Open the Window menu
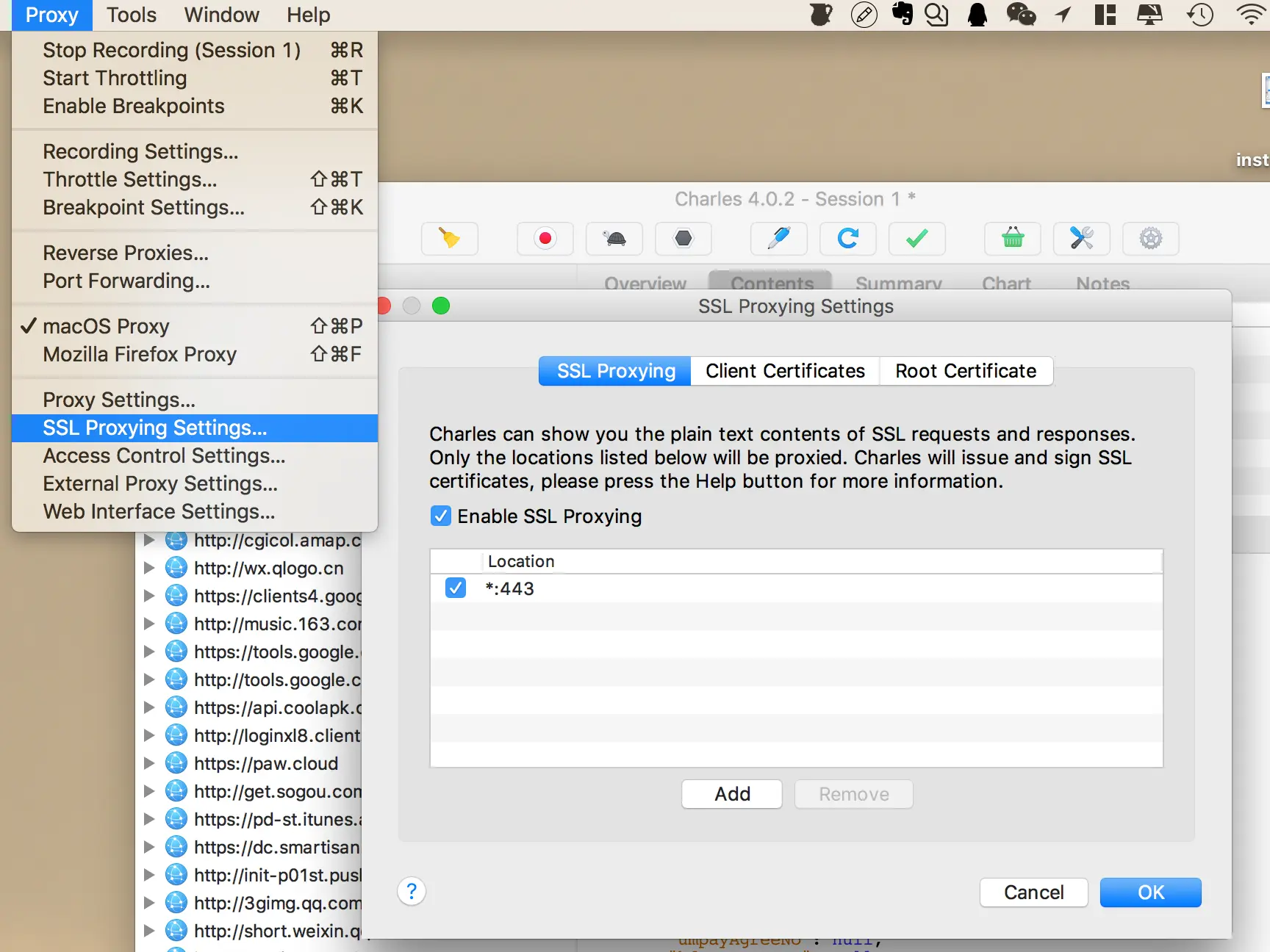 pos(221,15)
